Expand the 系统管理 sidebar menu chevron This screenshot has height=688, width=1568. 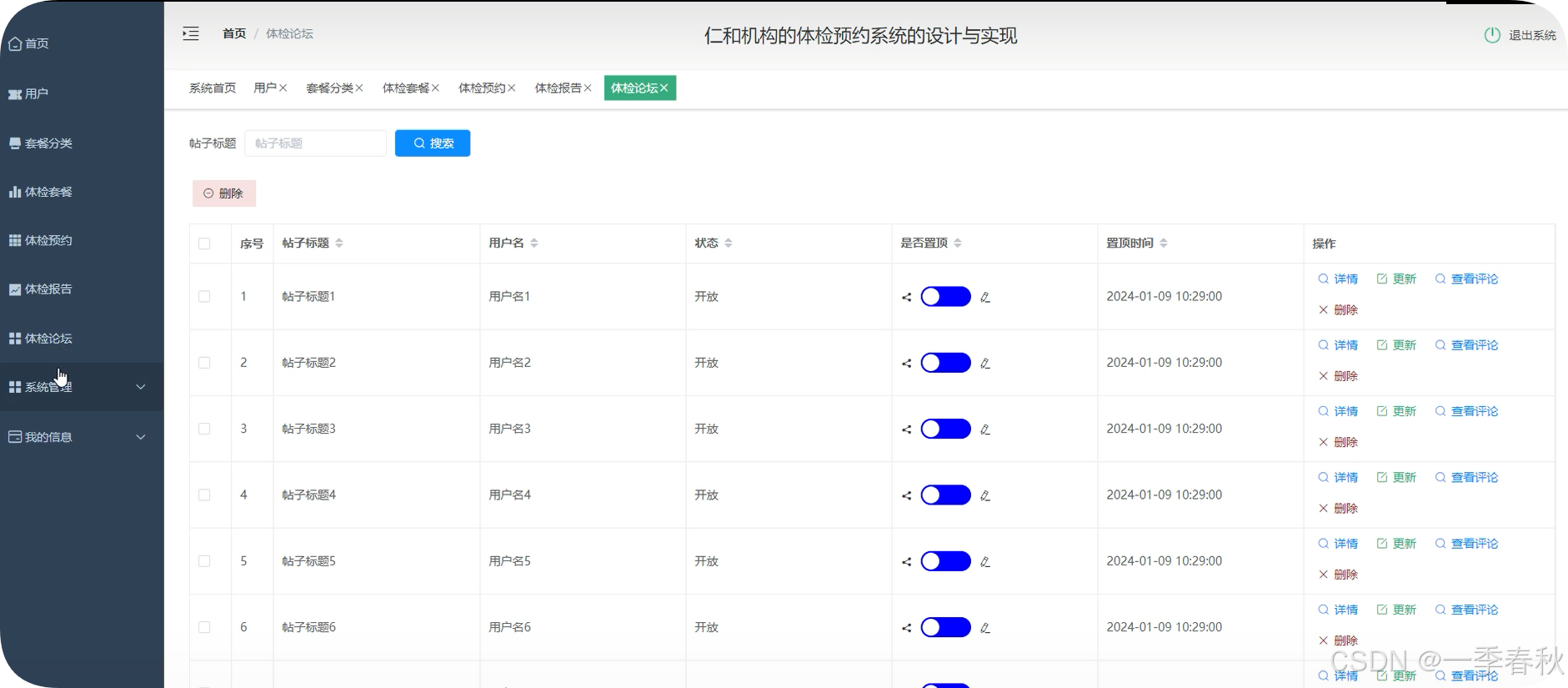point(141,387)
